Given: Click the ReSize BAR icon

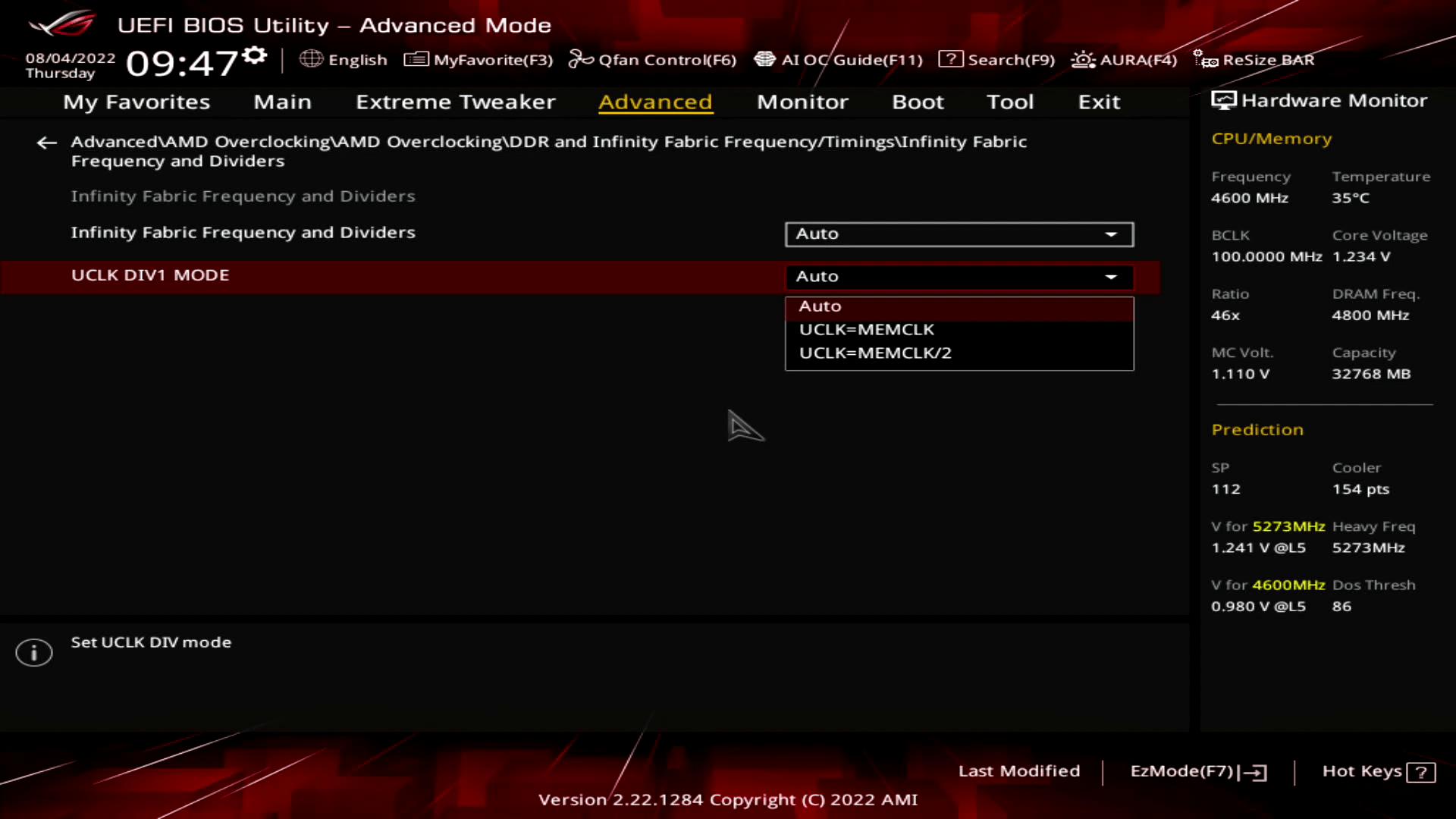Looking at the screenshot, I should coord(1205,59).
